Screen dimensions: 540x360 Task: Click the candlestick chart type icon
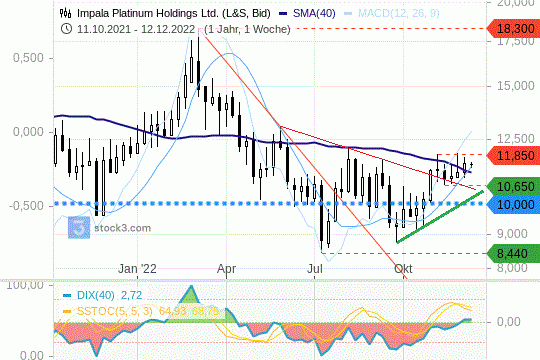[x=65, y=13]
